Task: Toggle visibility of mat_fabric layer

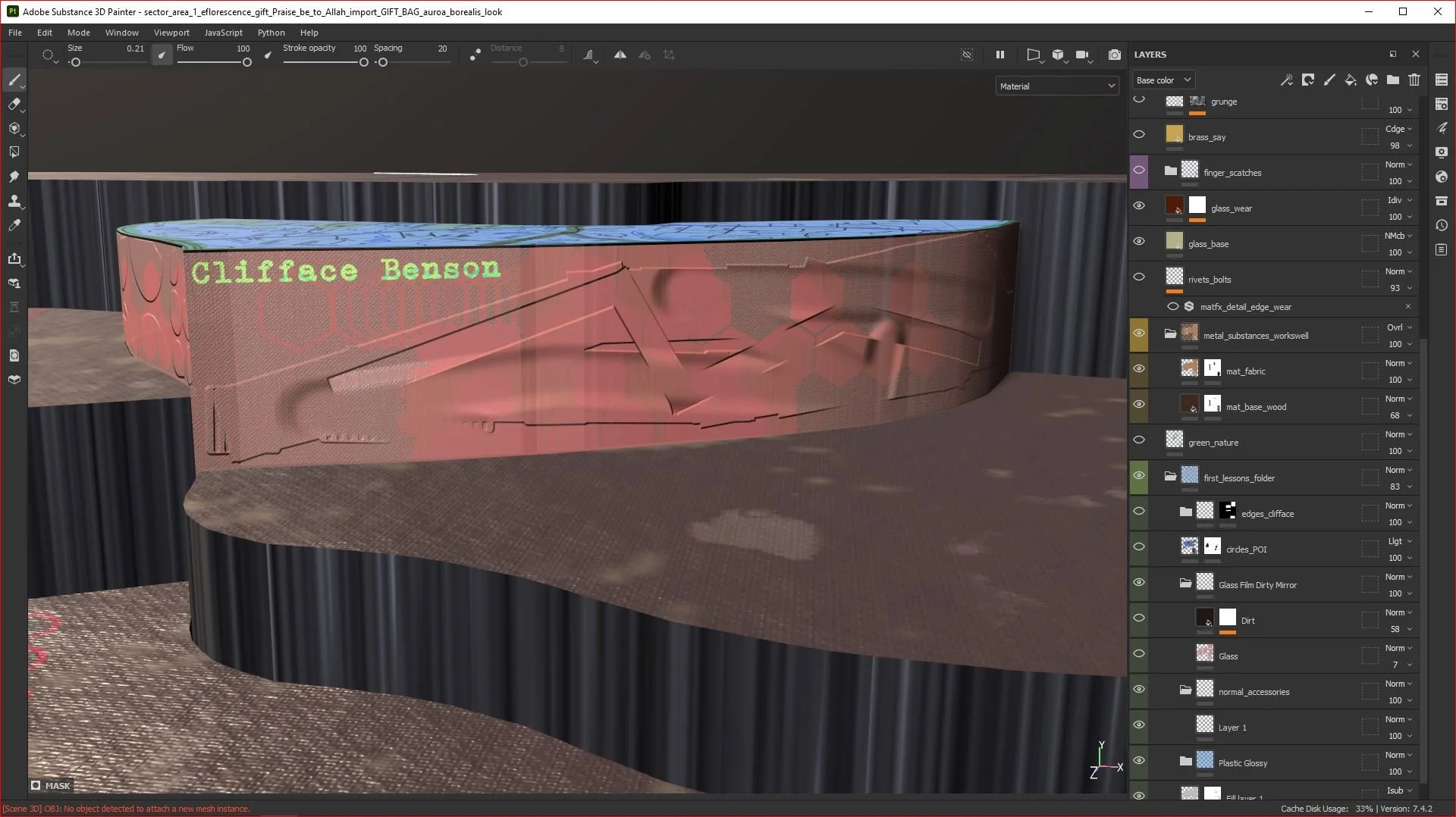Action: tap(1138, 369)
